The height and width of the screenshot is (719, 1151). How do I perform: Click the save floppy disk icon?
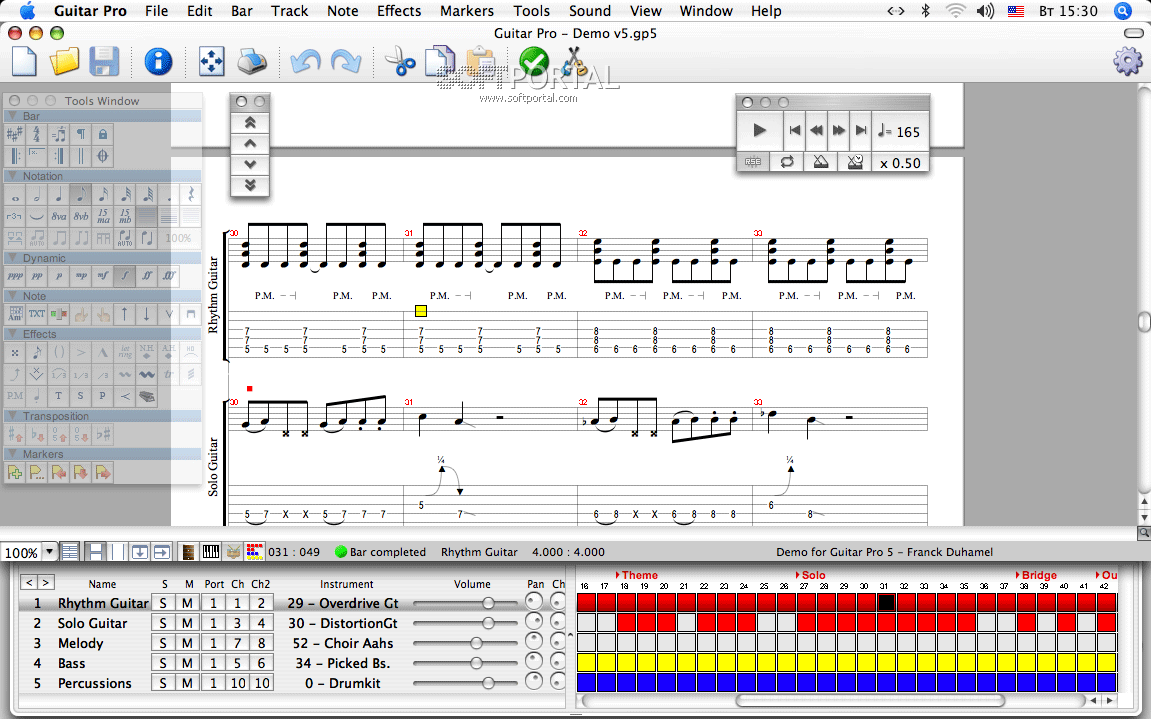click(x=104, y=62)
